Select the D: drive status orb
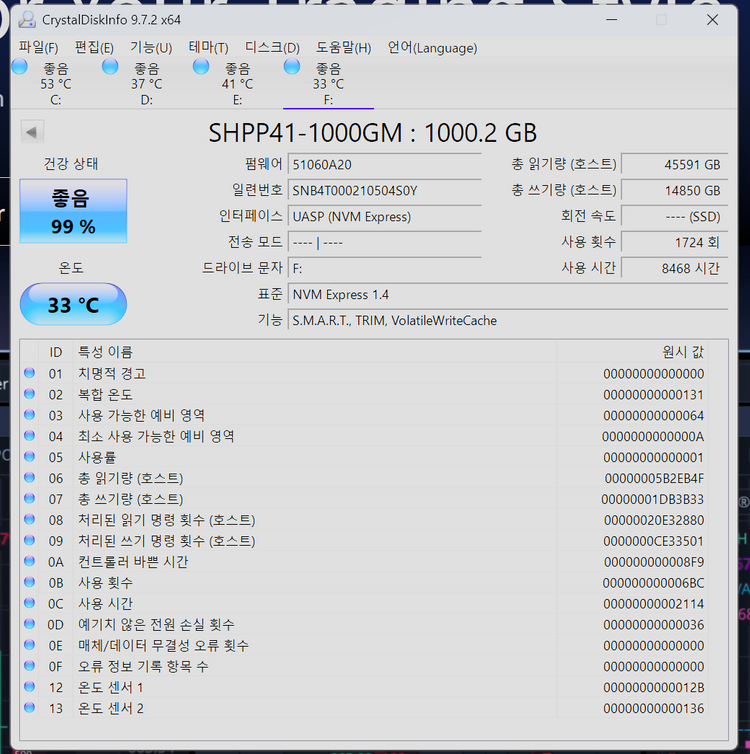 click(110, 66)
